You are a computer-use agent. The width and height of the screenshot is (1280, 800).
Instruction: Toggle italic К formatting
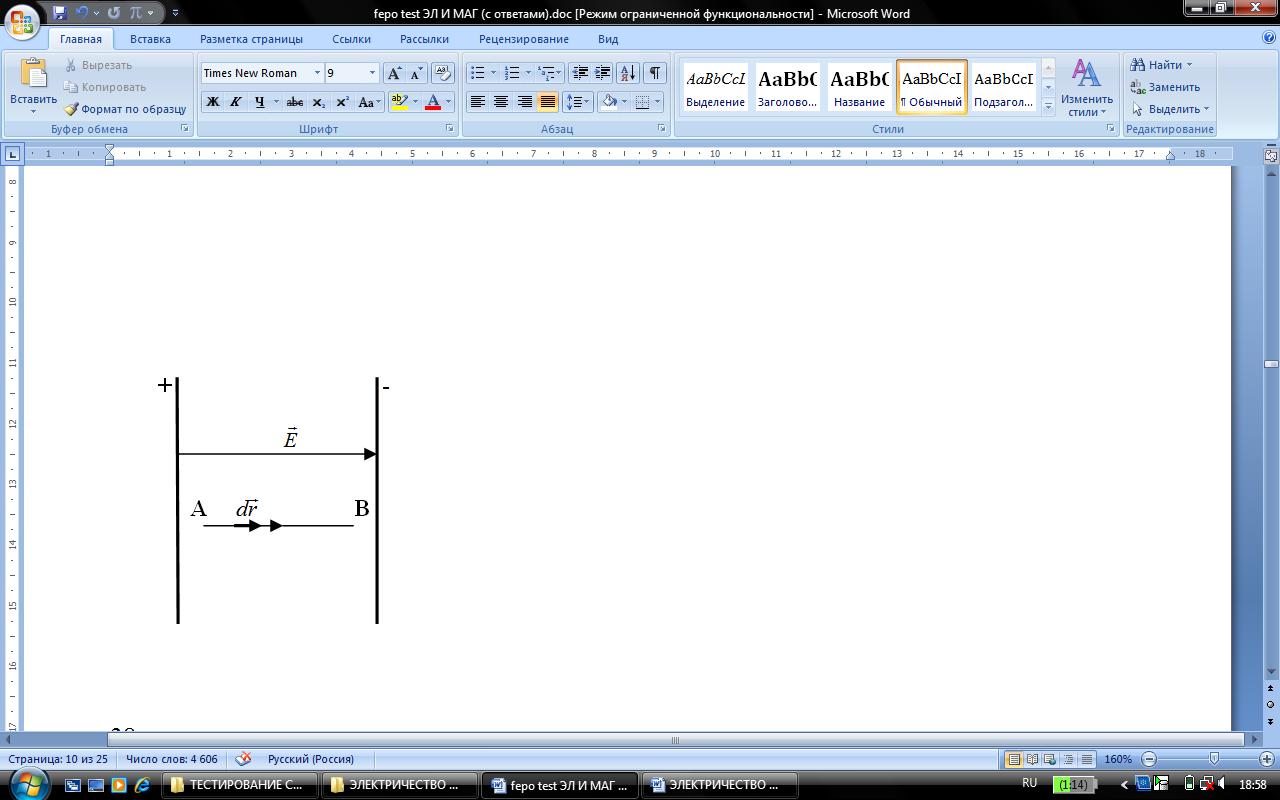[x=236, y=102]
